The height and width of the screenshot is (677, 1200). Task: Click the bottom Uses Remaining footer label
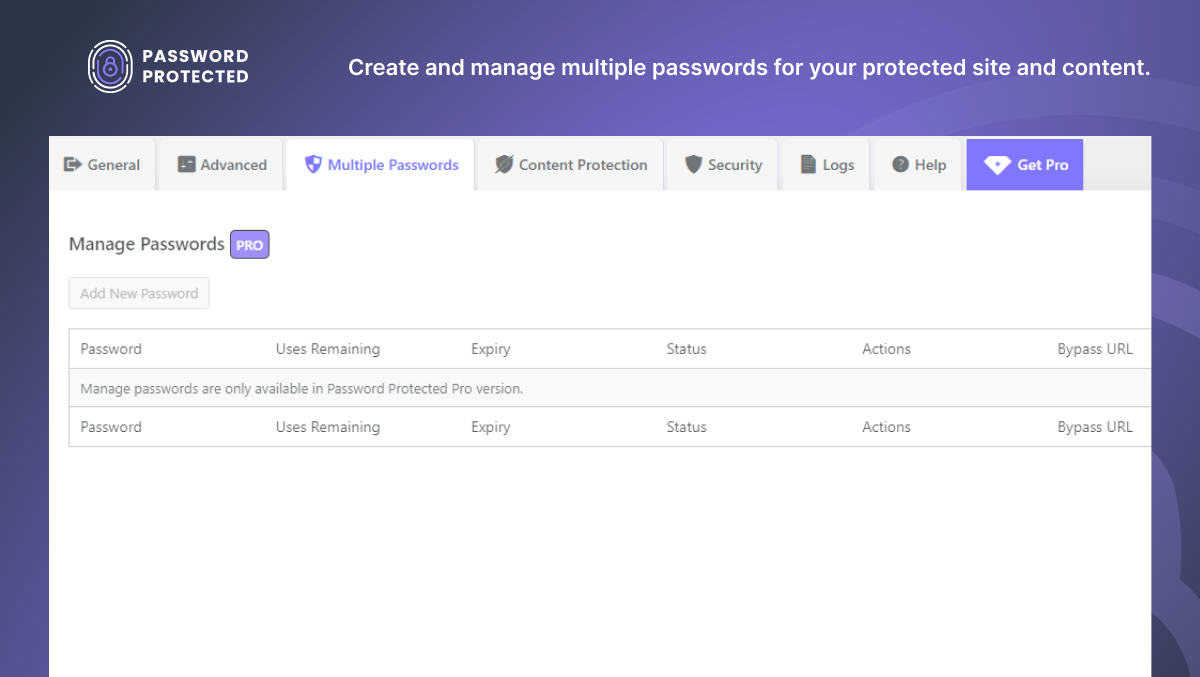pyautogui.click(x=328, y=427)
